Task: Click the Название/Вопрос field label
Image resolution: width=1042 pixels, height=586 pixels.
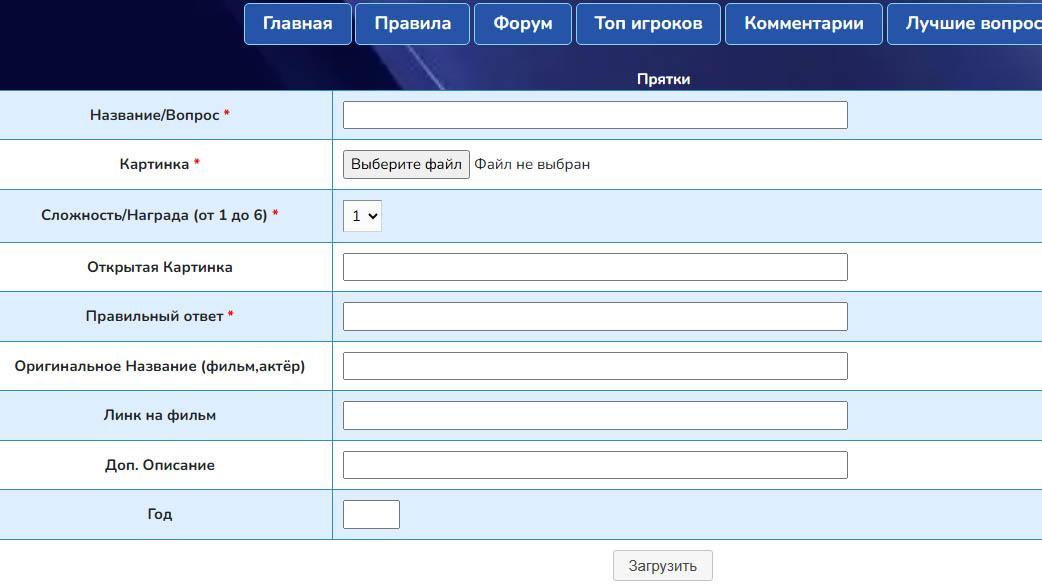Action: 155,115
